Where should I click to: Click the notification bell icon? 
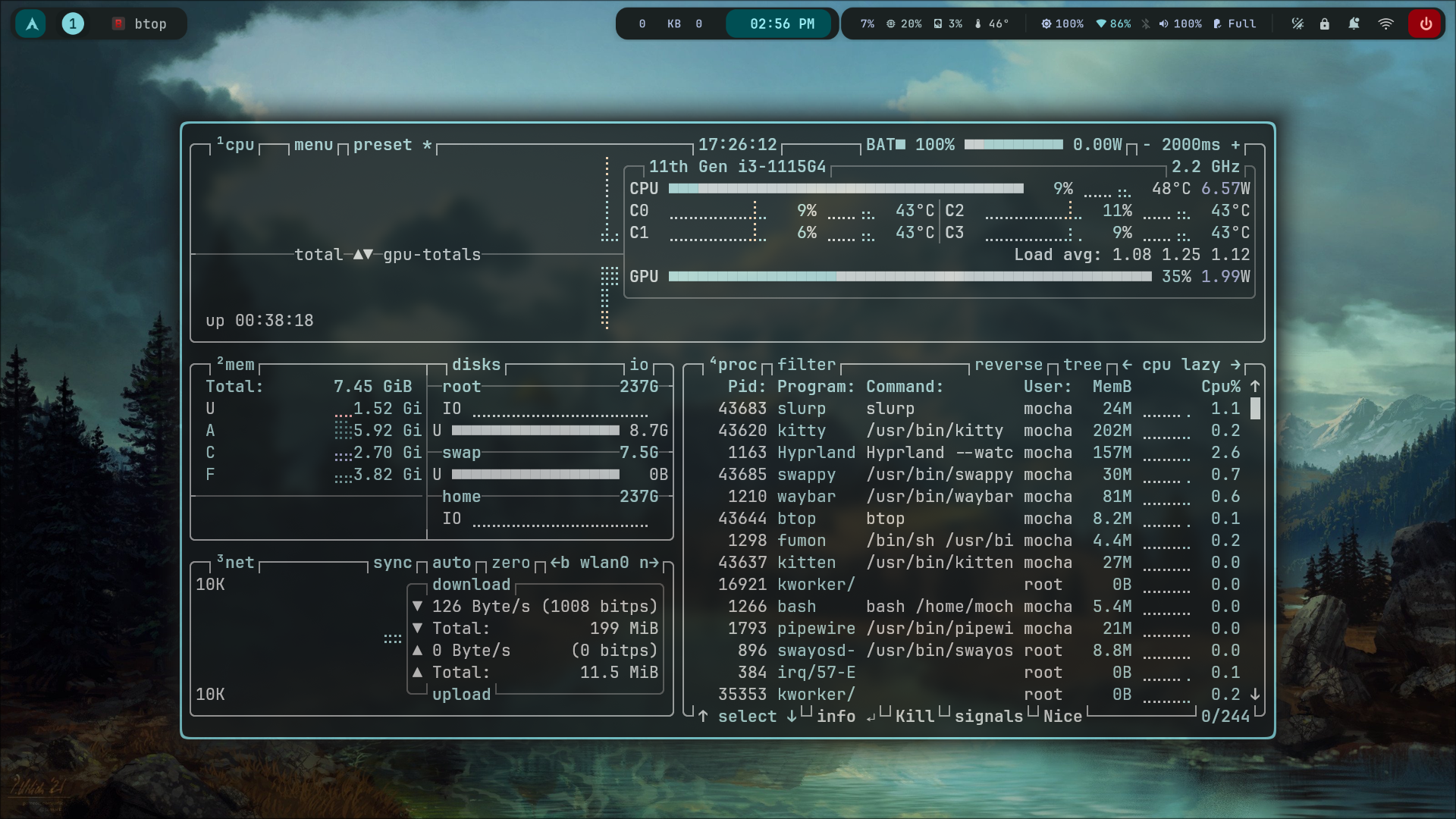tap(1354, 24)
